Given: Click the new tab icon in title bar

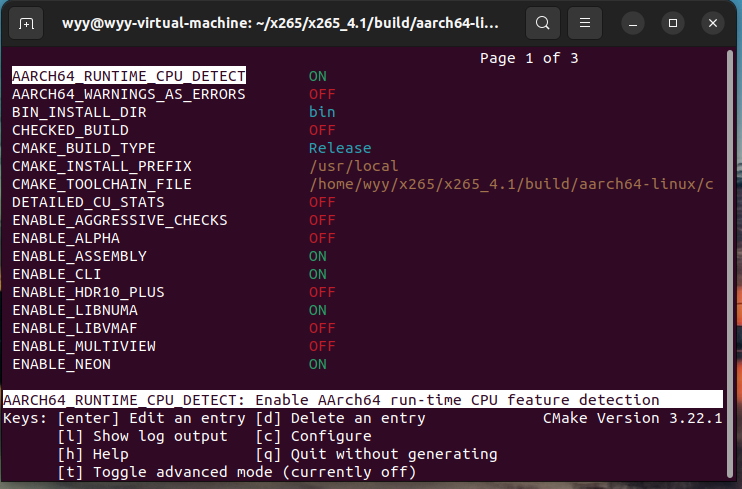Looking at the screenshot, I should point(26,22).
